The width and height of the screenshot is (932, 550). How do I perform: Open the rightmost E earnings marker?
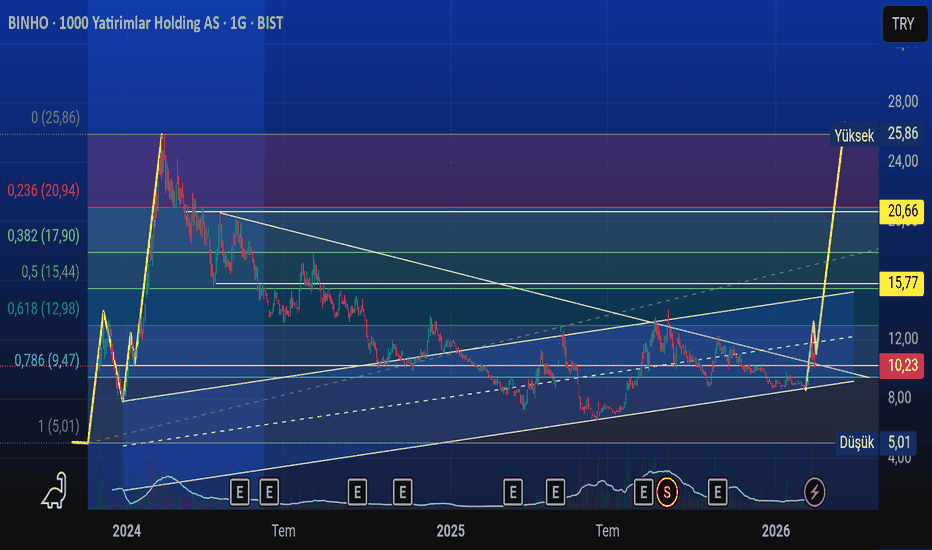[x=717, y=492]
